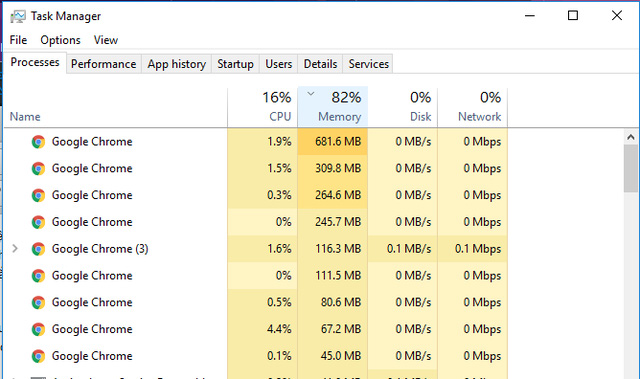640x379 pixels.
Task: Click Chrome icon in the 309.8 MB row
Action: (x=38, y=168)
